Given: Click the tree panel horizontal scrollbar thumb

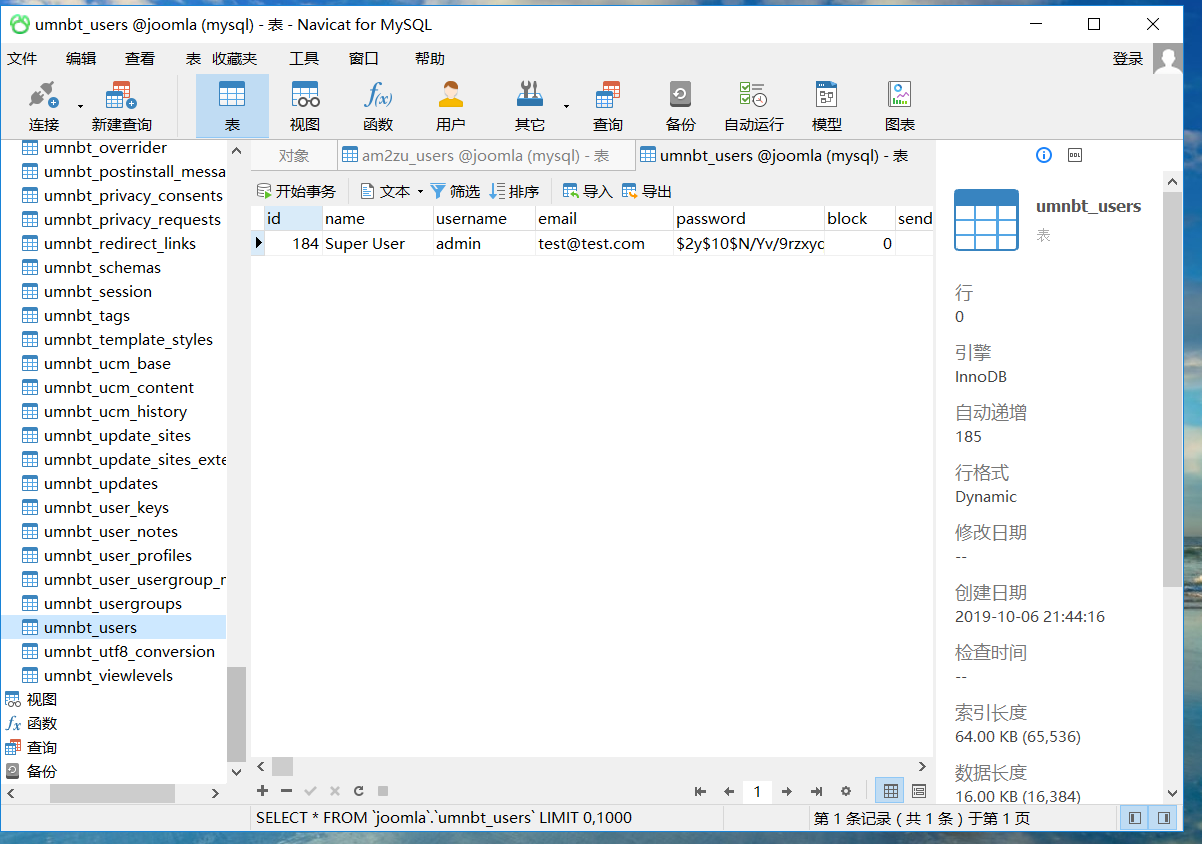Looking at the screenshot, I should (x=112, y=793).
